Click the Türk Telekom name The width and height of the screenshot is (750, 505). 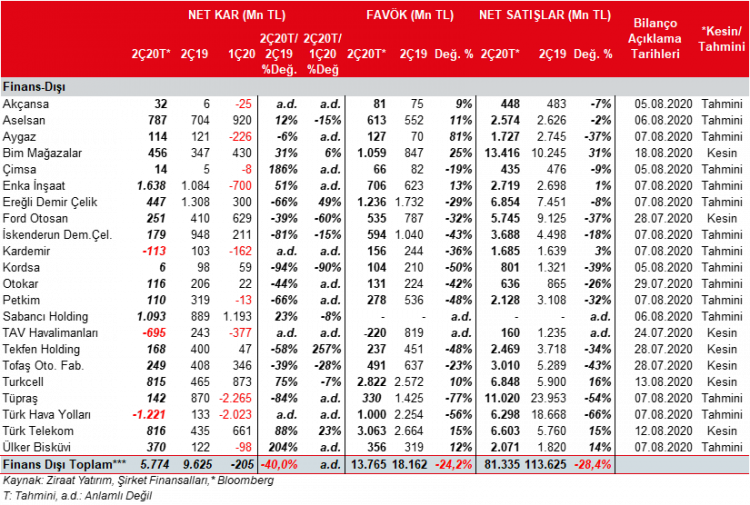click(x=38, y=431)
